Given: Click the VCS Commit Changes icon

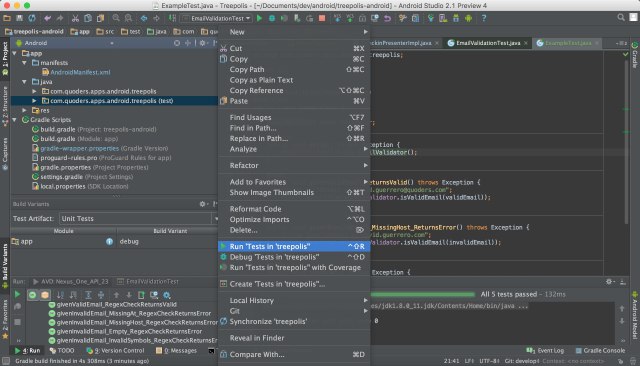Looking at the screenshot, I should [350, 18].
